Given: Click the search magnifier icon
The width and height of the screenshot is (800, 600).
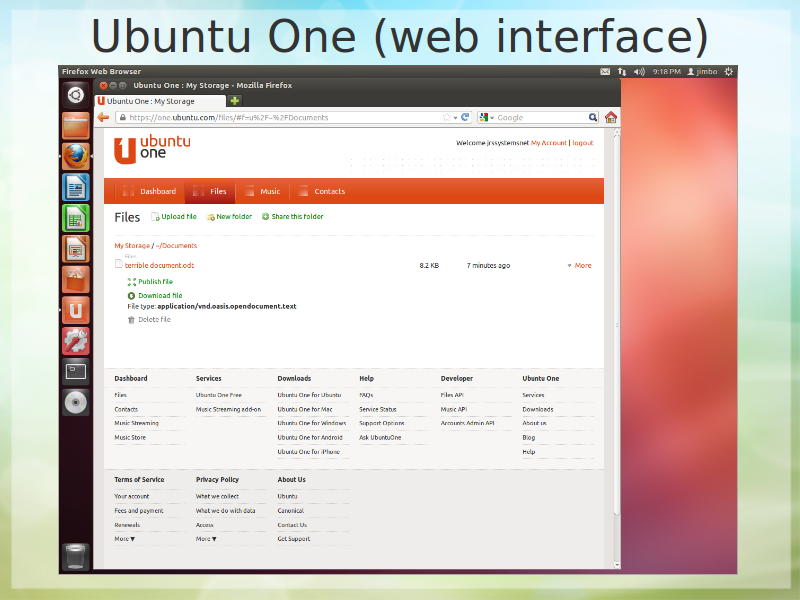Looking at the screenshot, I should (x=592, y=117).
